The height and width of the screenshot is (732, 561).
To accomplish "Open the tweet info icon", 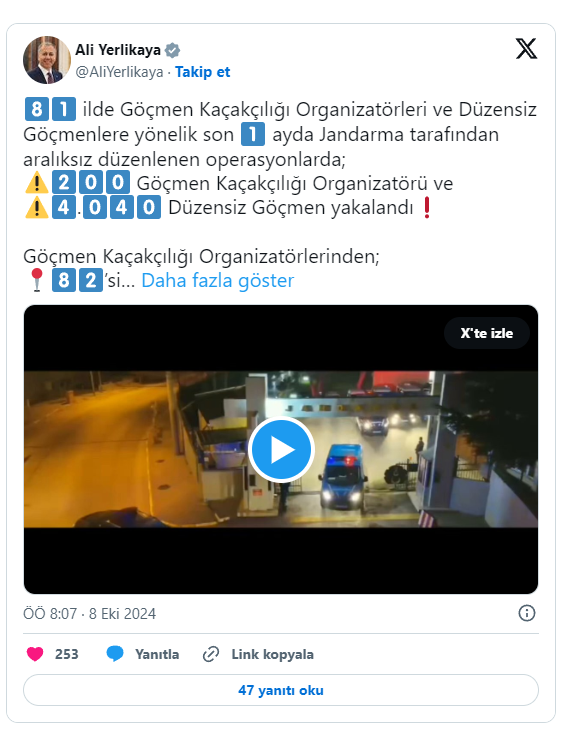I will click(x=527, y=613).
